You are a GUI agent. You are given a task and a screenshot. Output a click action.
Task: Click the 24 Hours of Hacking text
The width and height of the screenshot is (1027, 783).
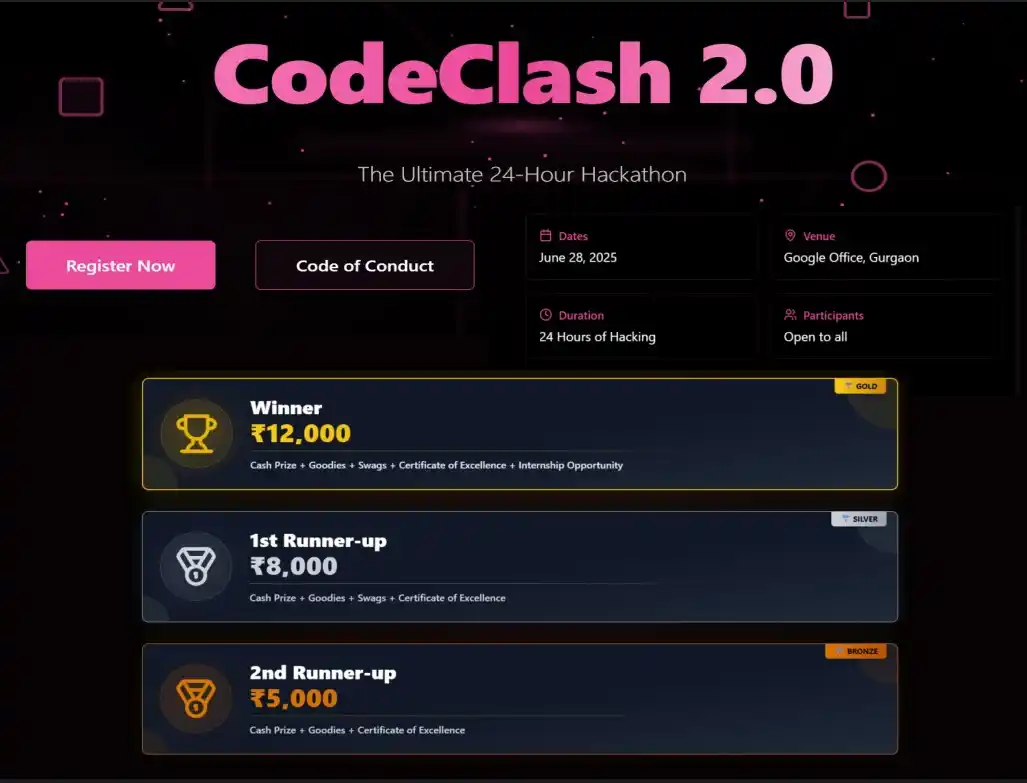[x=597, y=337]
